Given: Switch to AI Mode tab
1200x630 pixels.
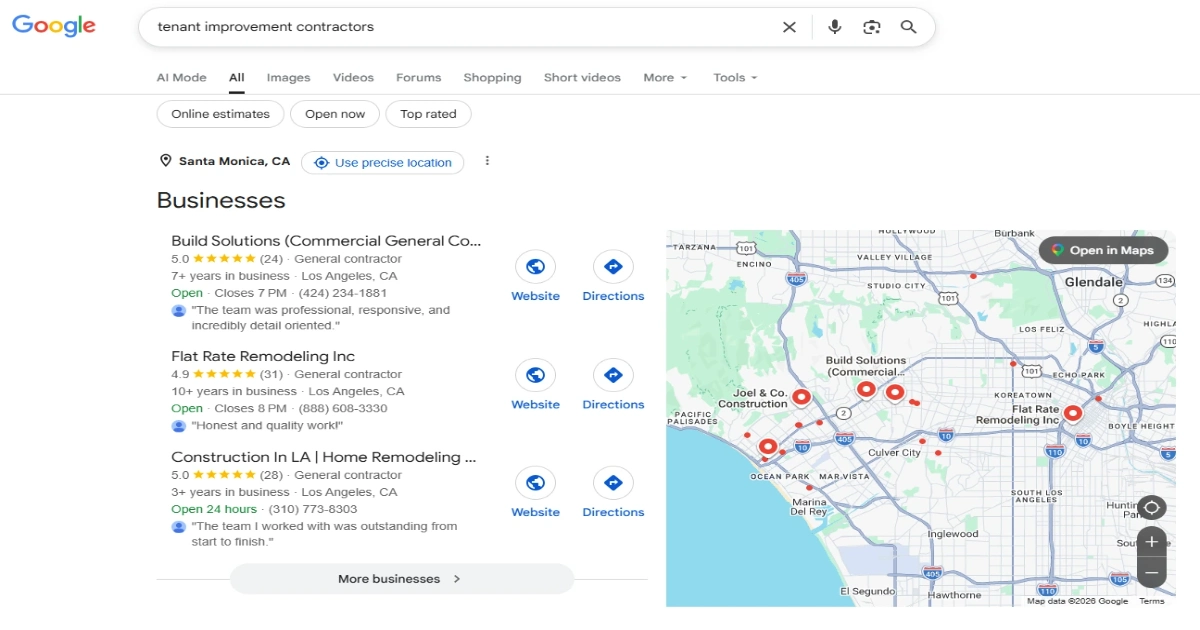Looking at the screenshot, I should click(x=181, y=77).
